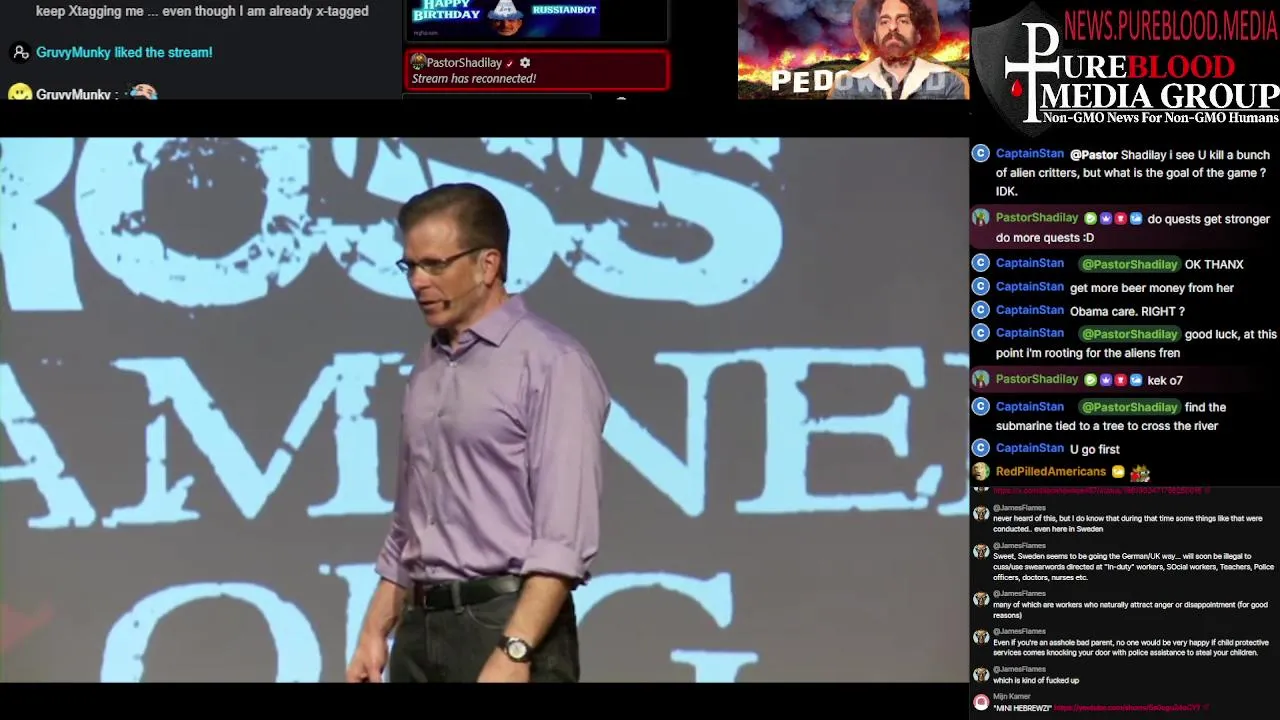1280x720 pixels.
Task: Click the RedPilledAmericans avatar
Action: 980,472
